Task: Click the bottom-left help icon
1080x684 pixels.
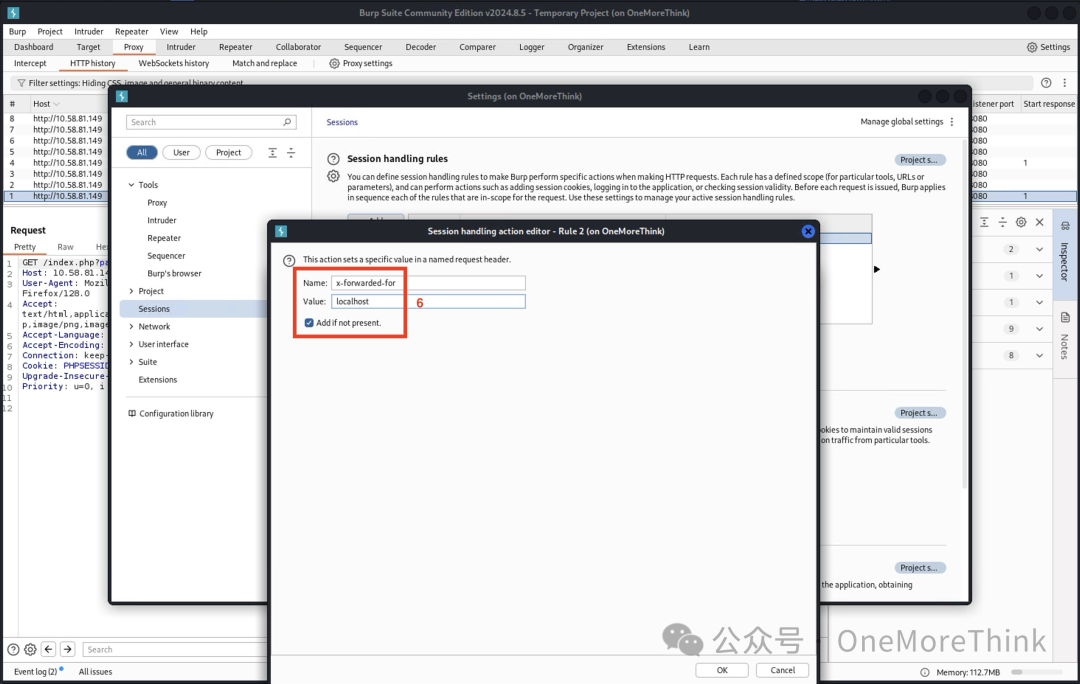Action: [13, 650]
